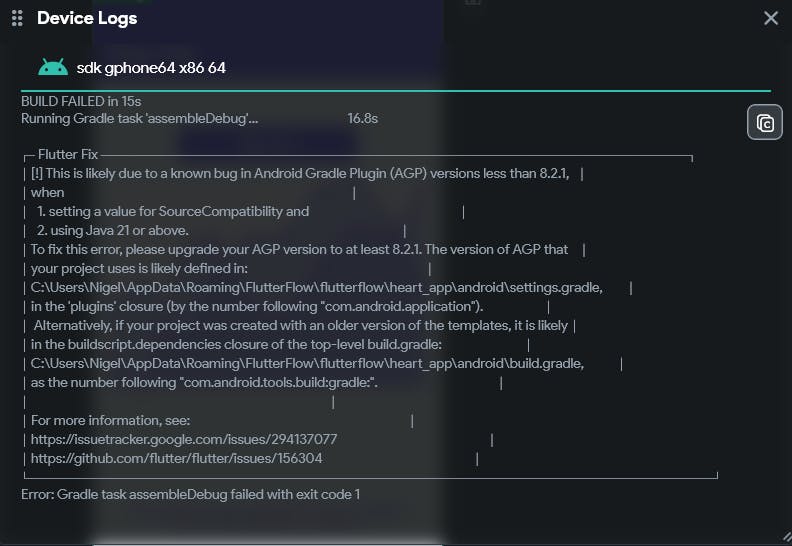
Task: Click the Device Logs panel title
Action: tap(87, 18)
